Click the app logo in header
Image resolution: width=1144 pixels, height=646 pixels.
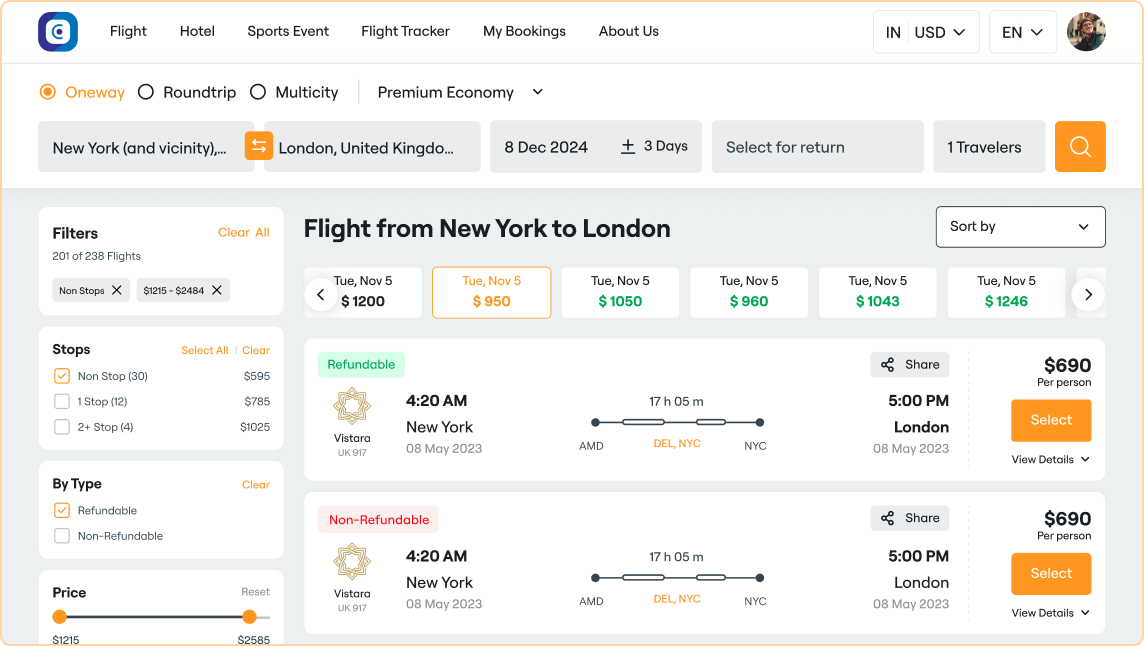pos(58,32)
